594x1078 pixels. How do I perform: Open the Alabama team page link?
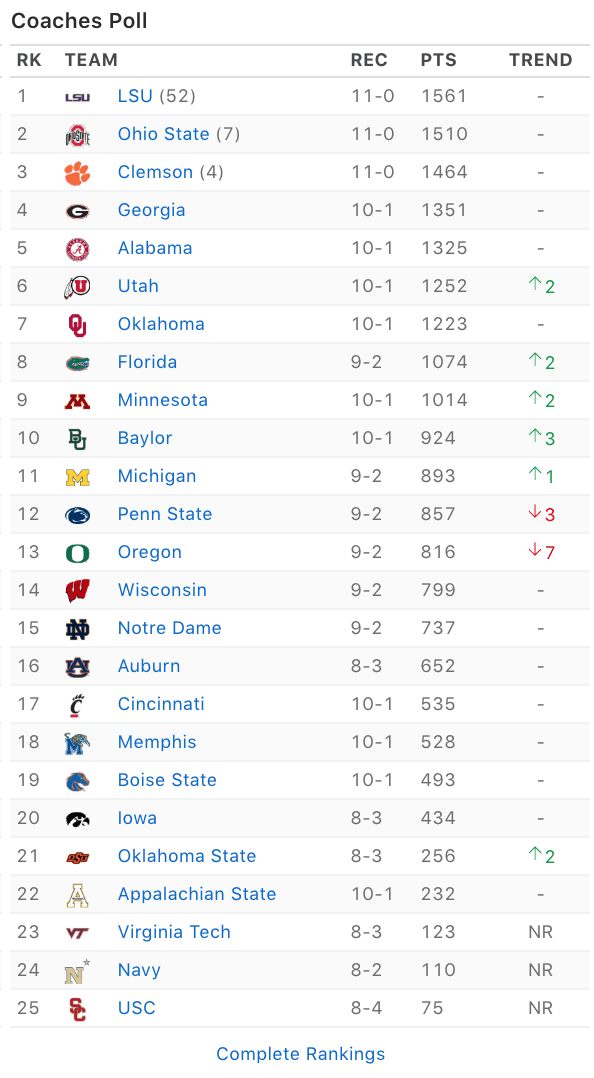(x=155, y=248)
